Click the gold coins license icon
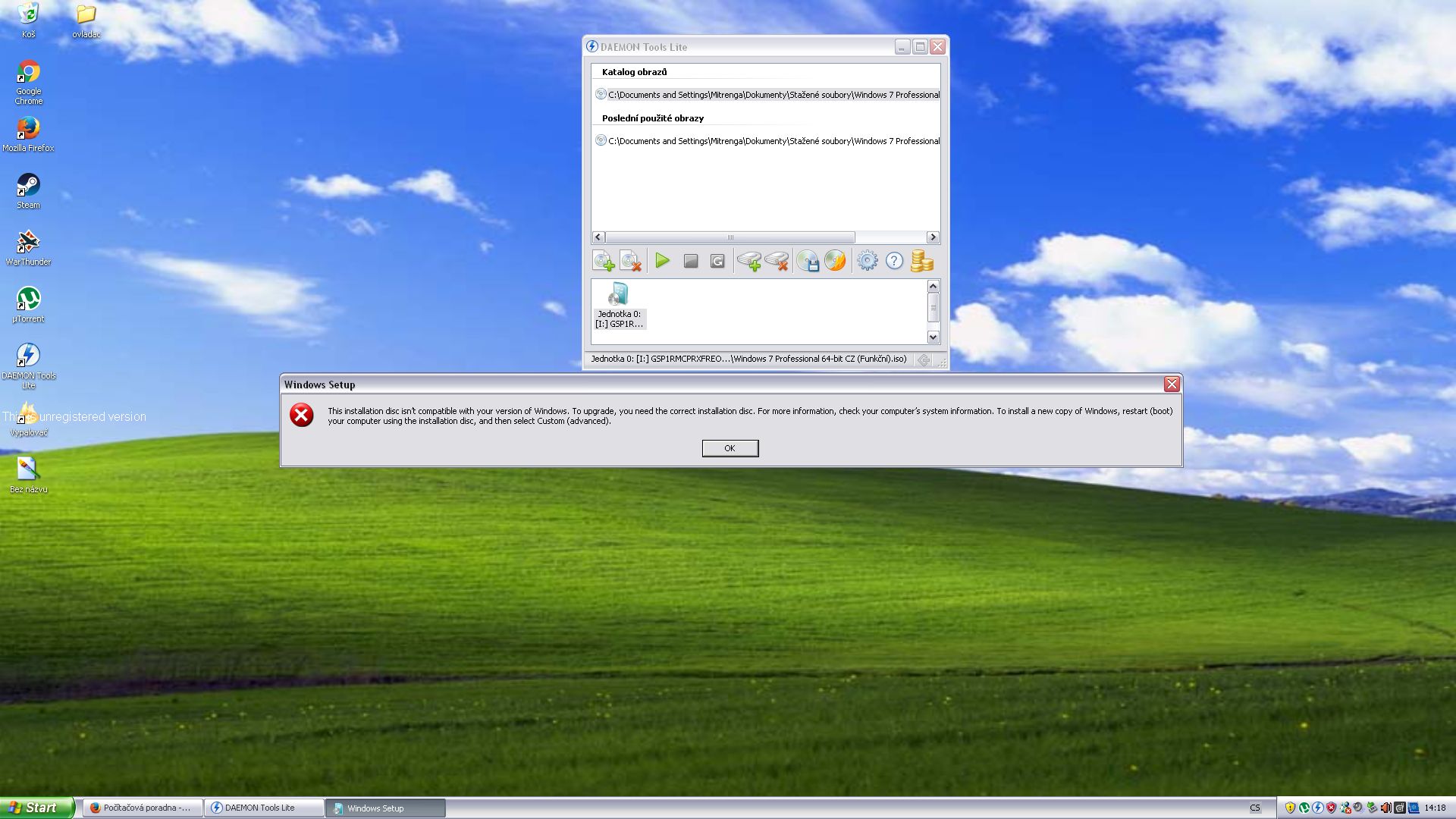This screenshot has height=819, width=1456. click(921, 262)
